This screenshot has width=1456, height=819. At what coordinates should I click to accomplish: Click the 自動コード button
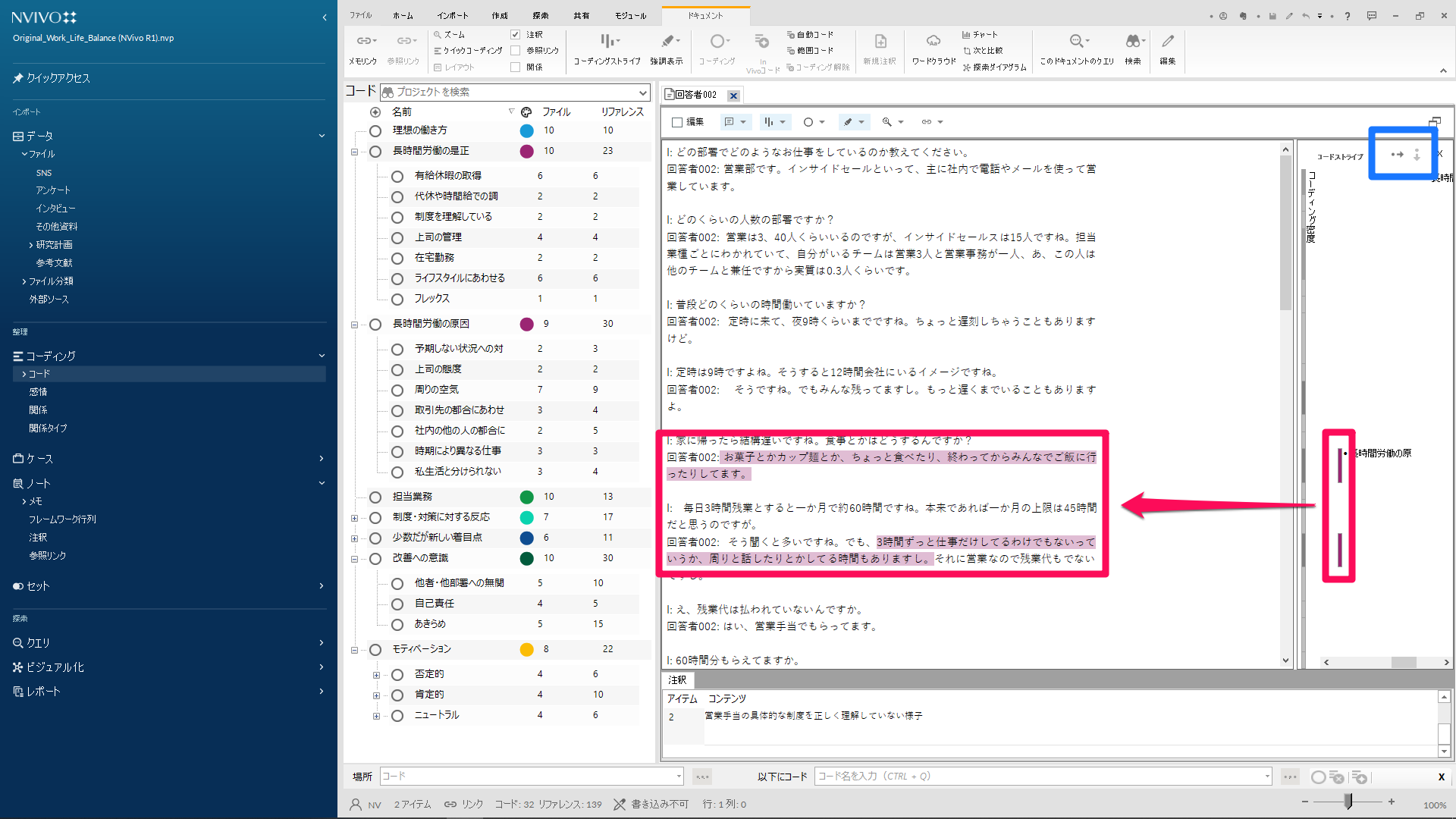click(810, 35)
